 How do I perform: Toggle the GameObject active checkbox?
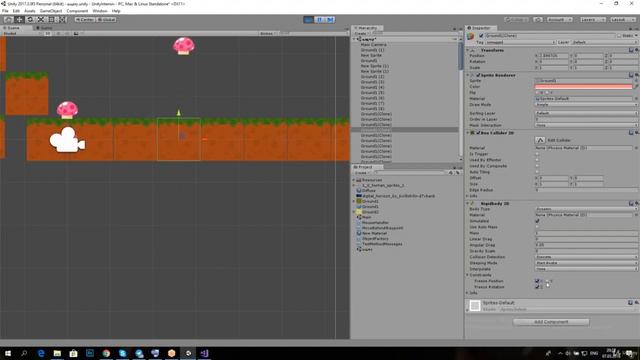click(481, 36)
